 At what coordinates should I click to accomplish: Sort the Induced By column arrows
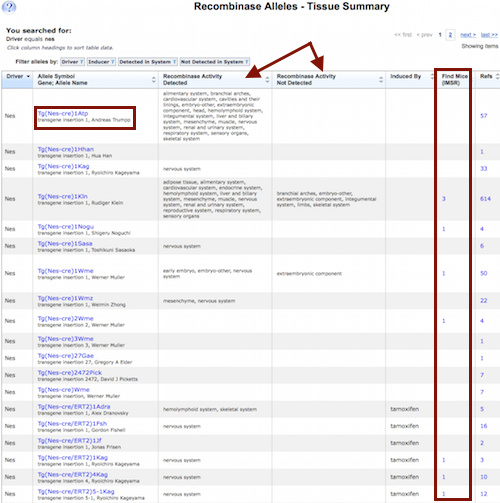click(x=432, y=76)
